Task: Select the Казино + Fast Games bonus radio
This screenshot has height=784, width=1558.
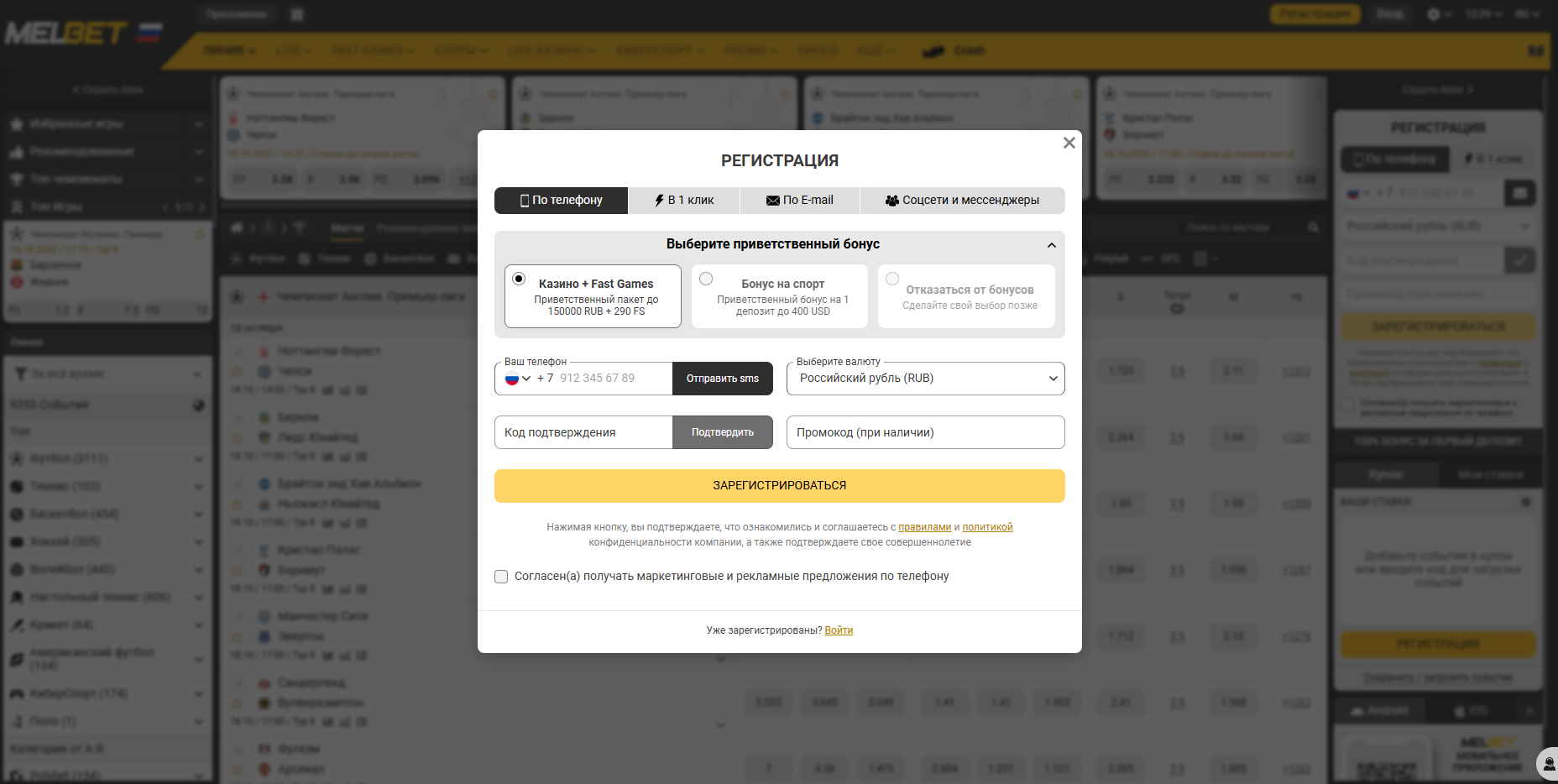Action: click(x=520, y=279)
